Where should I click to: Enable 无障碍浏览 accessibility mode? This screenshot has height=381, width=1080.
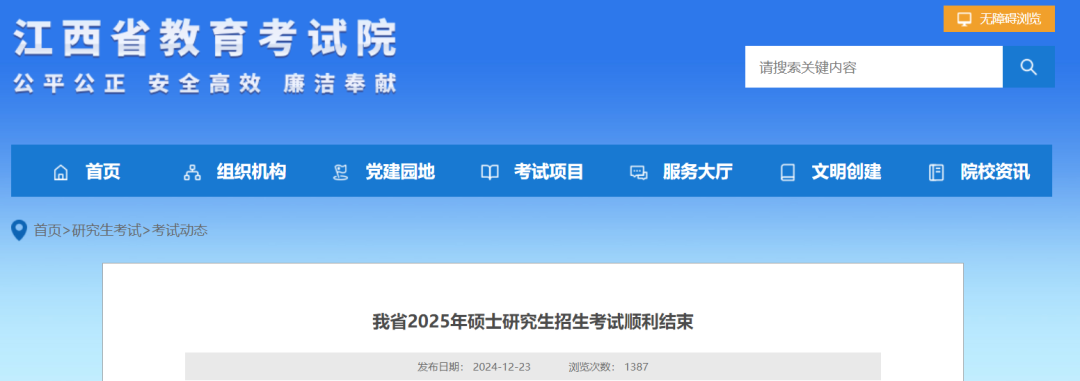tap(999, 19)
